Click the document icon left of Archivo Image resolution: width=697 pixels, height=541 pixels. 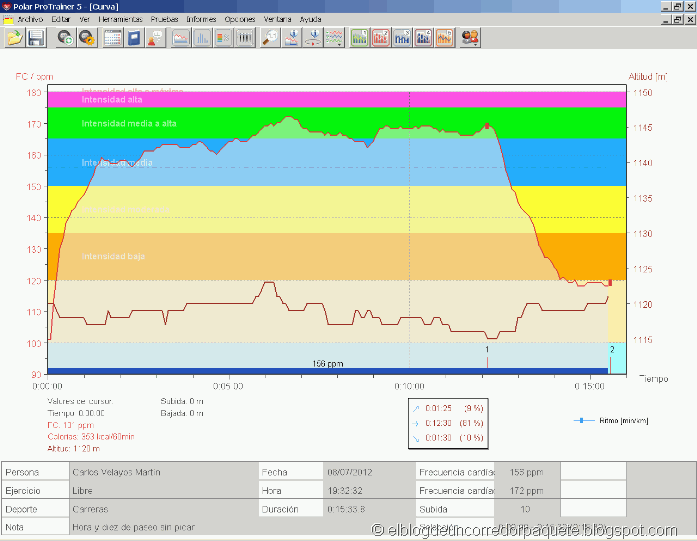tap(8, 20)
